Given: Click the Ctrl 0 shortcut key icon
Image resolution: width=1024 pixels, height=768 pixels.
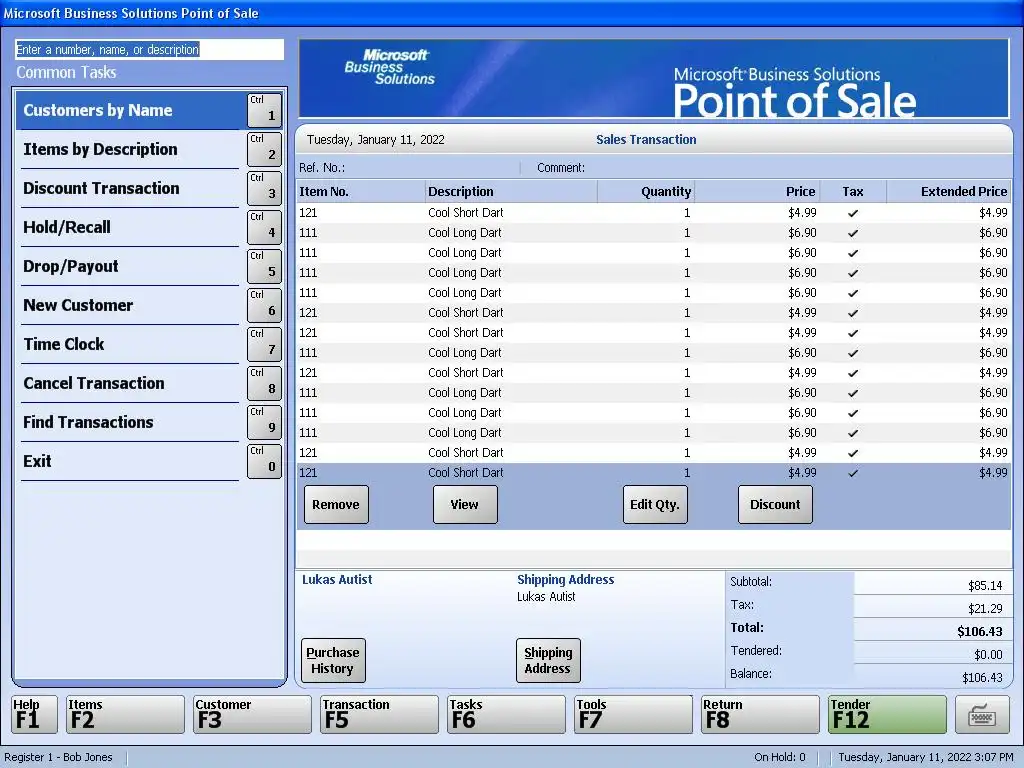Looking at the screenshot, I should tap(264, 461).
